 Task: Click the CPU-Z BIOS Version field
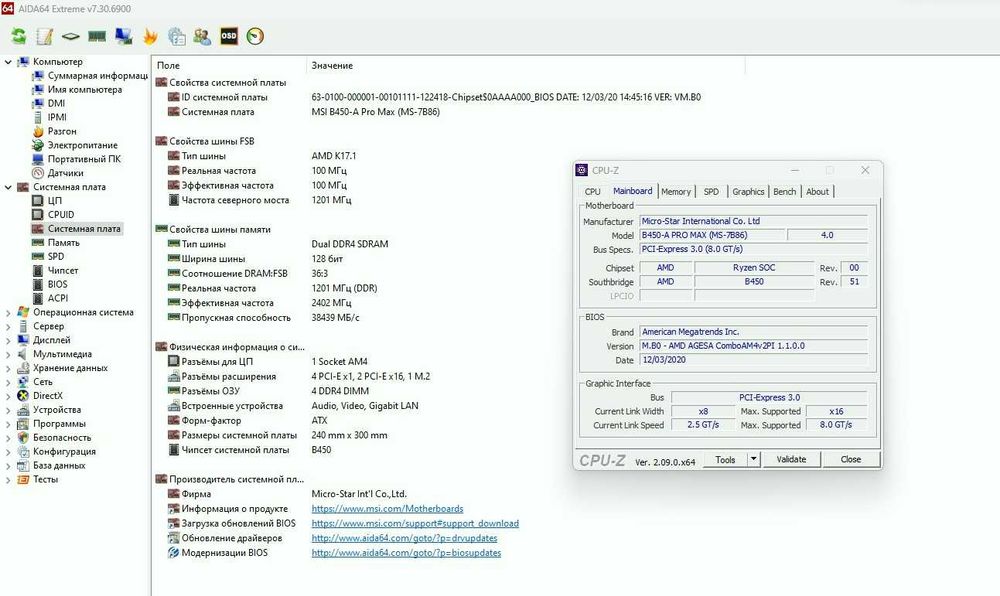[753, 346]
